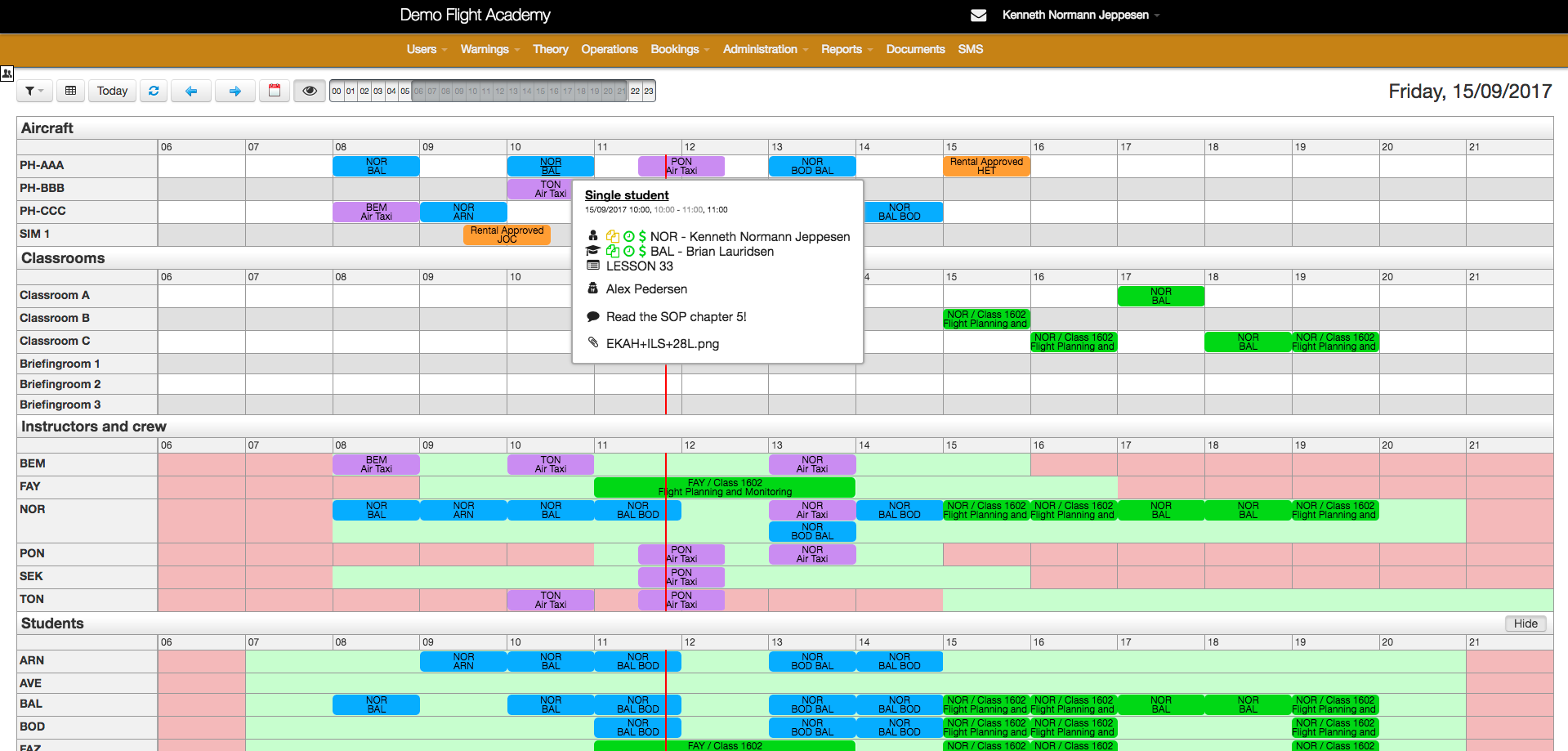The width and height of the screenshot is (1568, 751).
Task: Open PH-AAA PON Air Taxi booking
Action: [681, 167]
